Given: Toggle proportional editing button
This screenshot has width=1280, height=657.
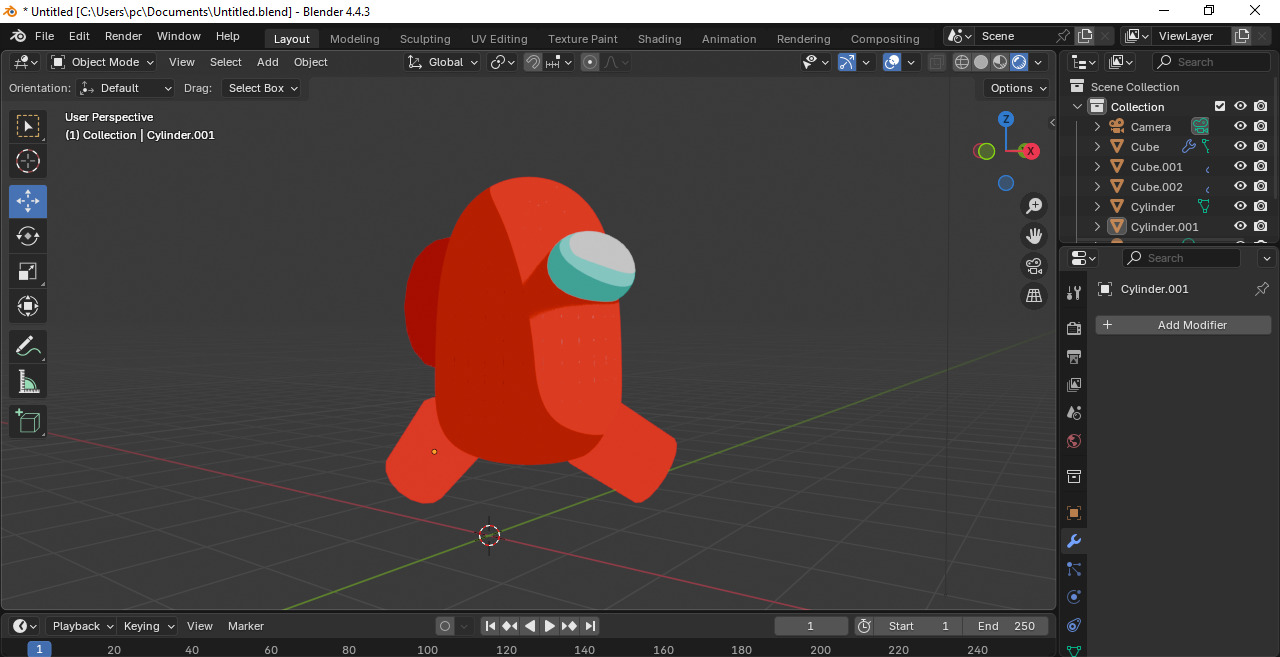Looking at the screenshot, I should [x=590, y=62].
